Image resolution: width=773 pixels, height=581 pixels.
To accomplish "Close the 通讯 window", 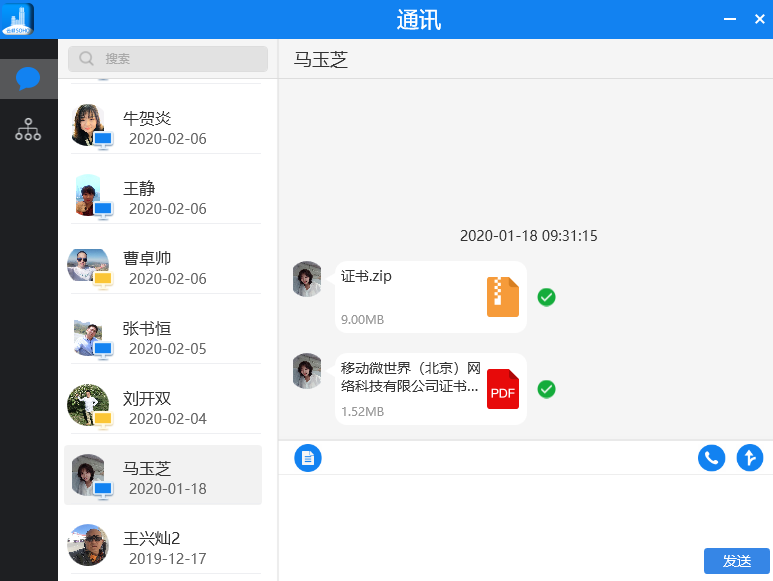I will pos(760,19).
